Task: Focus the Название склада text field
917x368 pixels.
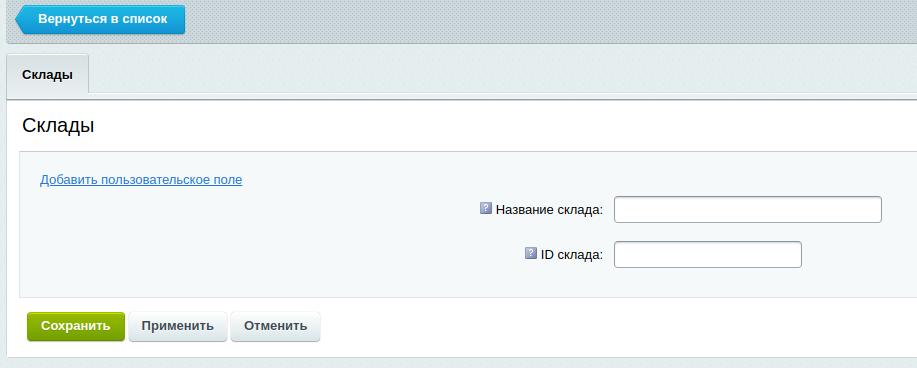Action: (747, 209)
